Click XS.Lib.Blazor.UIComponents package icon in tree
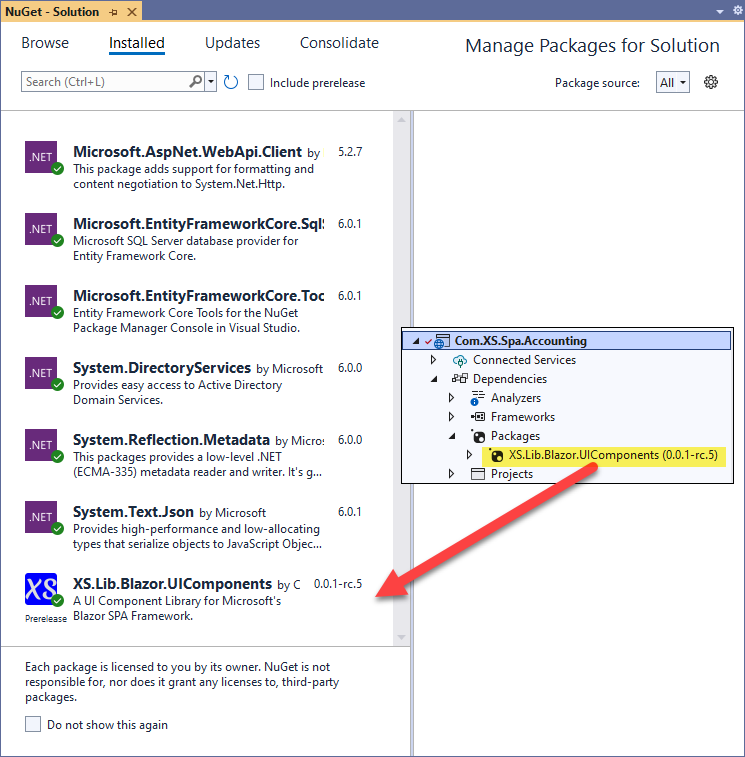The image size is (745, 757). coord(496,455)
